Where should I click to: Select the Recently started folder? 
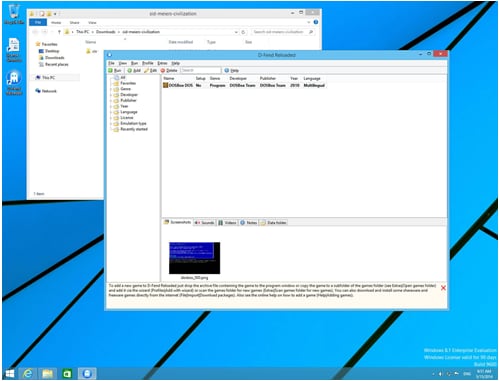click(131, 129)
